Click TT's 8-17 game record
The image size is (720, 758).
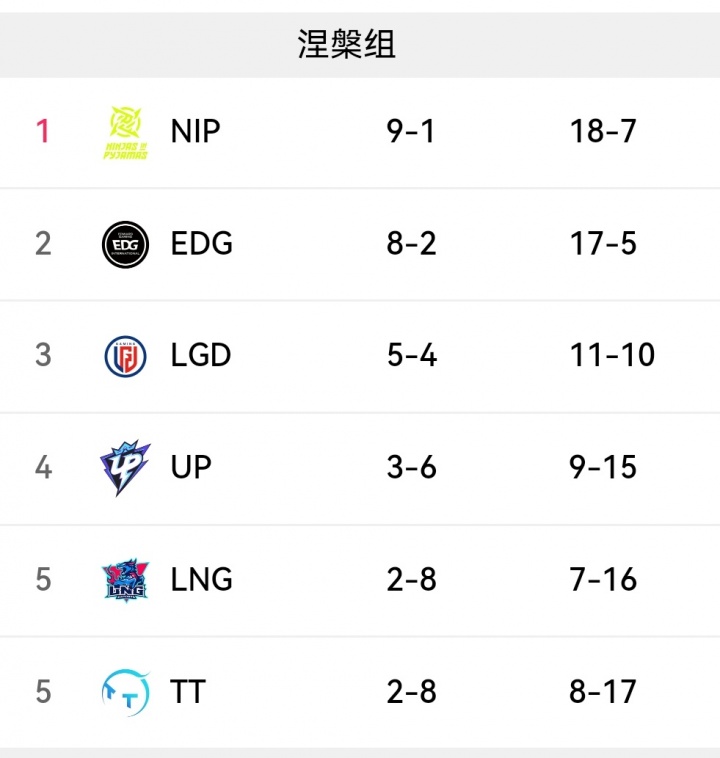click(603, 691)
